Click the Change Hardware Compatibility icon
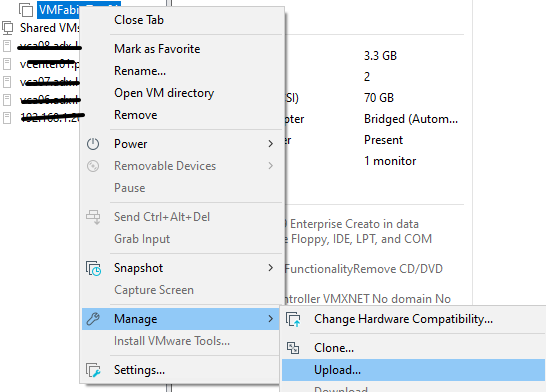Image resolution: width=546 pixels, height=392 pixels. click(293, 319)
